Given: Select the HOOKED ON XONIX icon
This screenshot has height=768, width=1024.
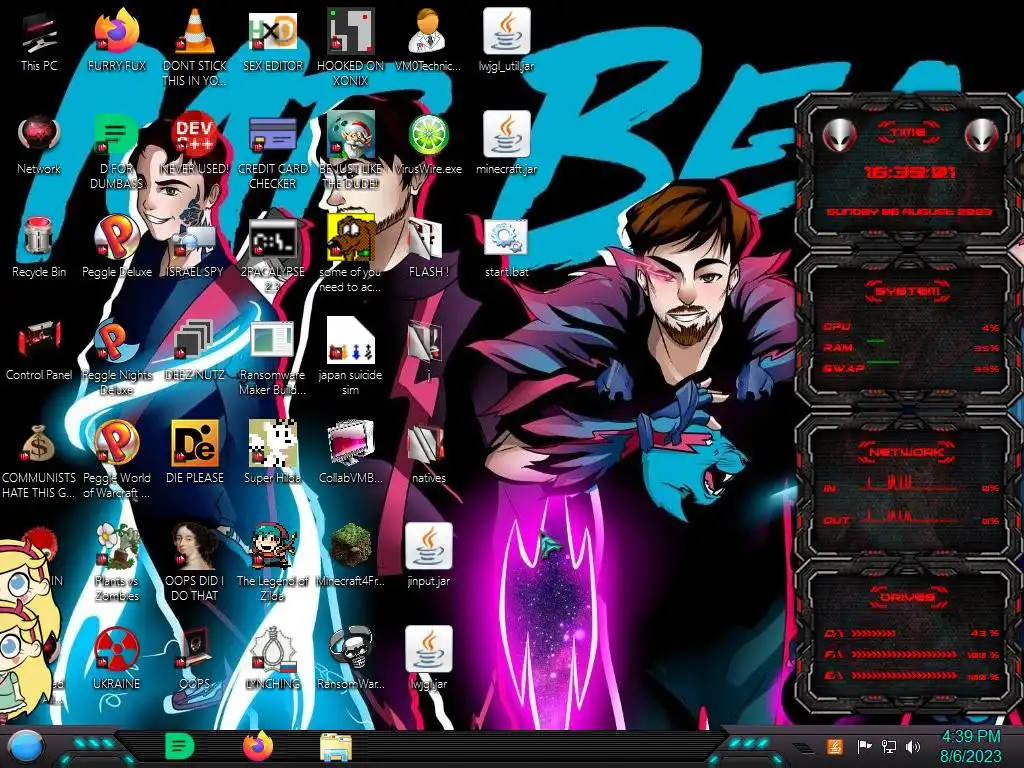Looking at the screenshot, I should point(351,47).
